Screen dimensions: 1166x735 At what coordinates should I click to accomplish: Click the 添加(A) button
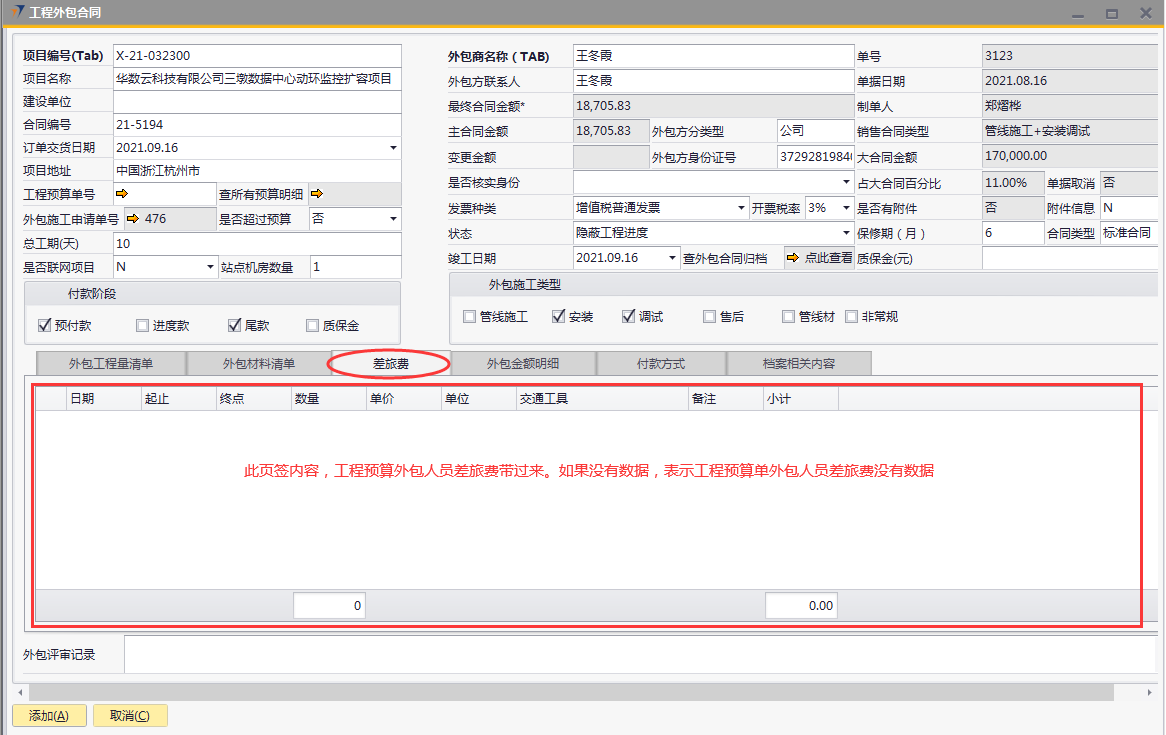coord(49,715)
